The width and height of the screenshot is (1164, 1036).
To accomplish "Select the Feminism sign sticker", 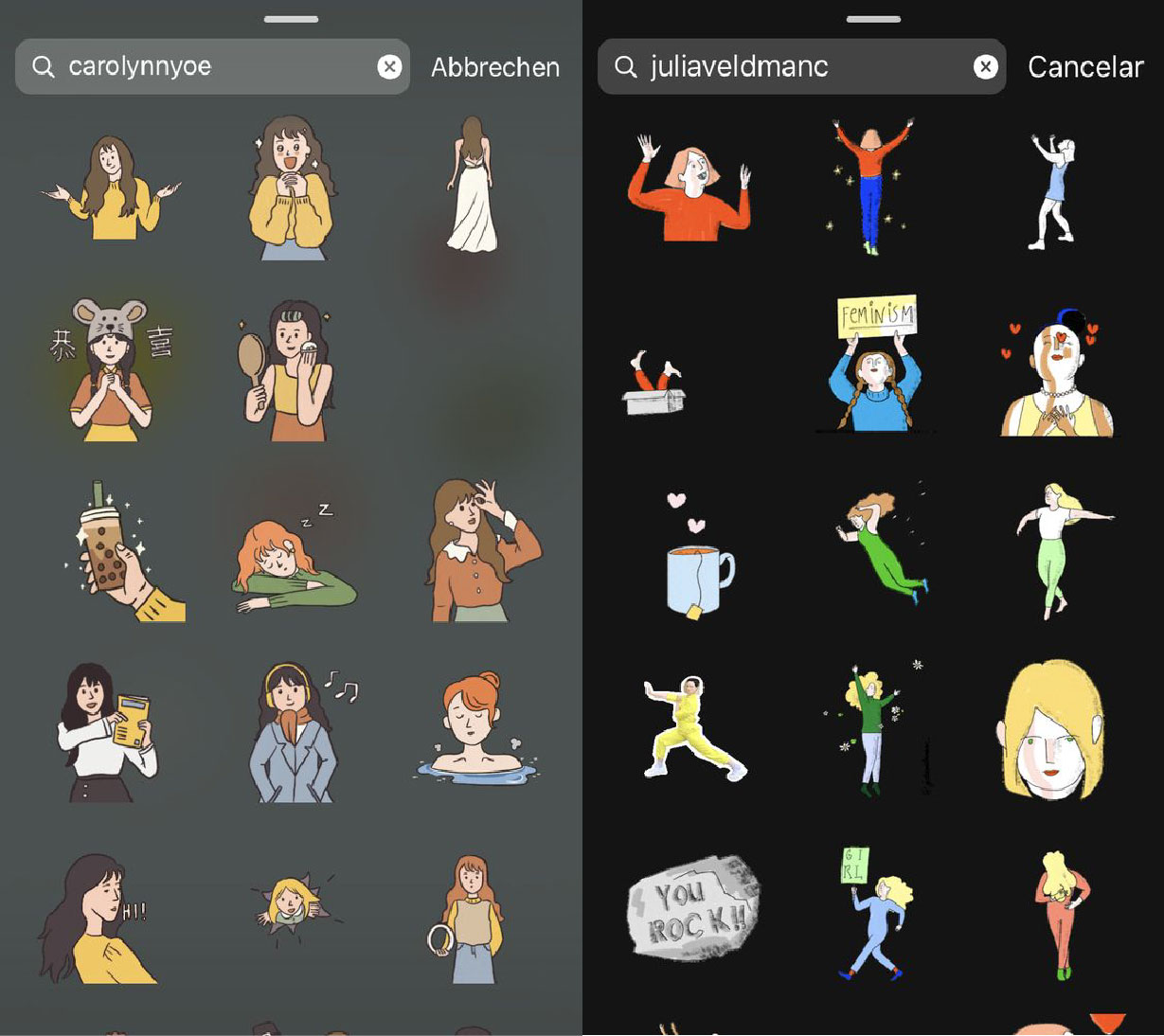I will 875,365.
